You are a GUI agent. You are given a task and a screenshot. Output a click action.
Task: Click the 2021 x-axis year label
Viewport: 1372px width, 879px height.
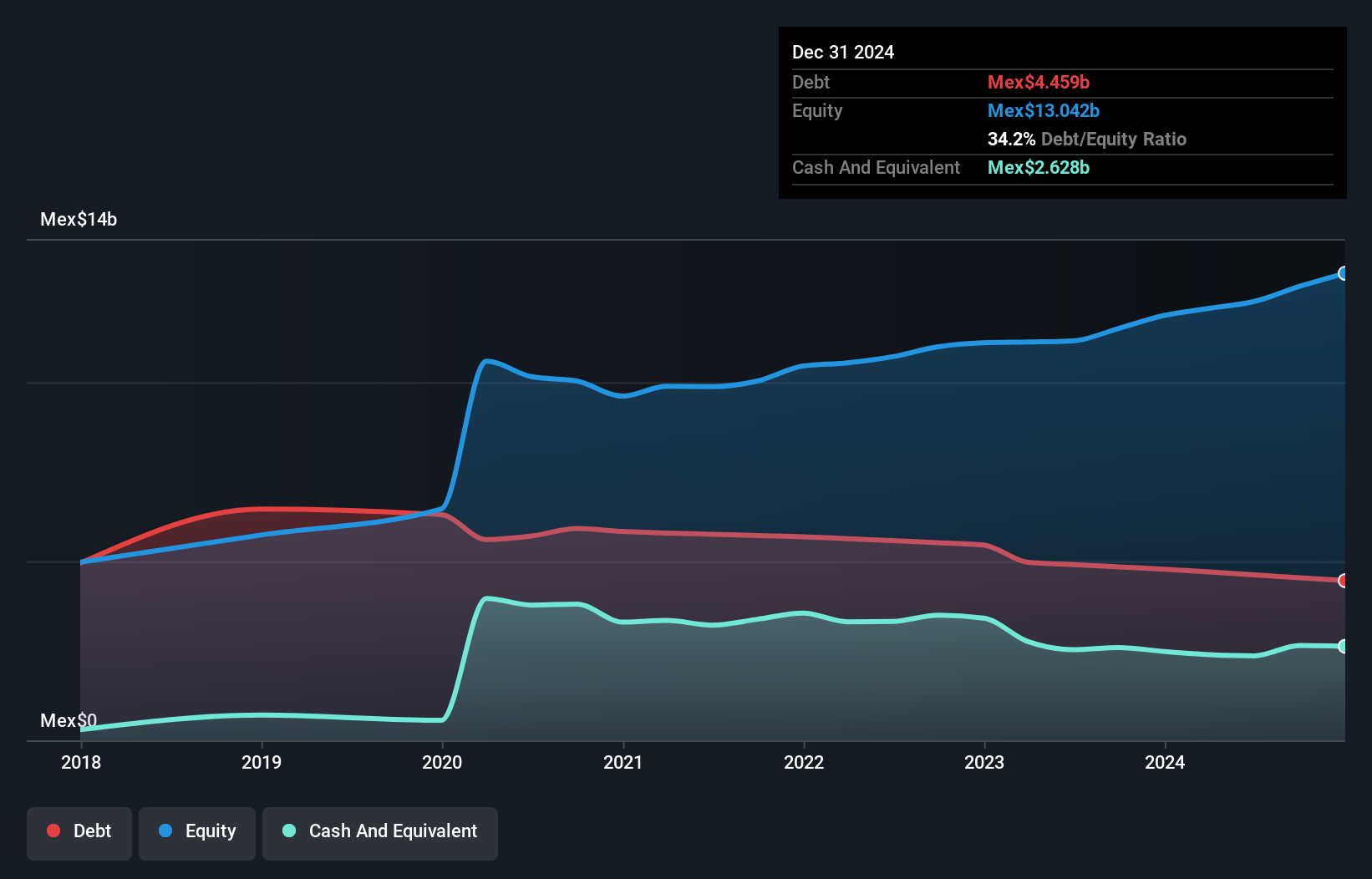(x=623, y=762)
